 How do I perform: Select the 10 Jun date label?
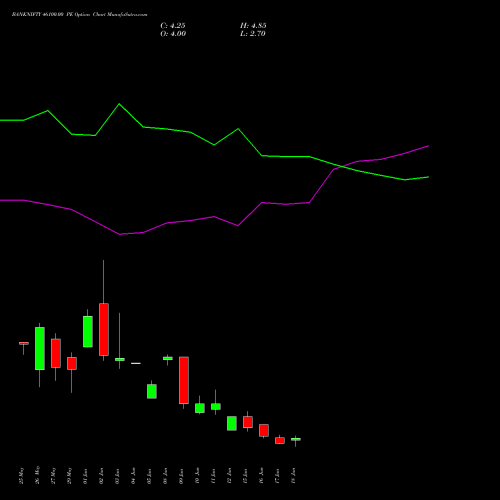coord(198,476)
